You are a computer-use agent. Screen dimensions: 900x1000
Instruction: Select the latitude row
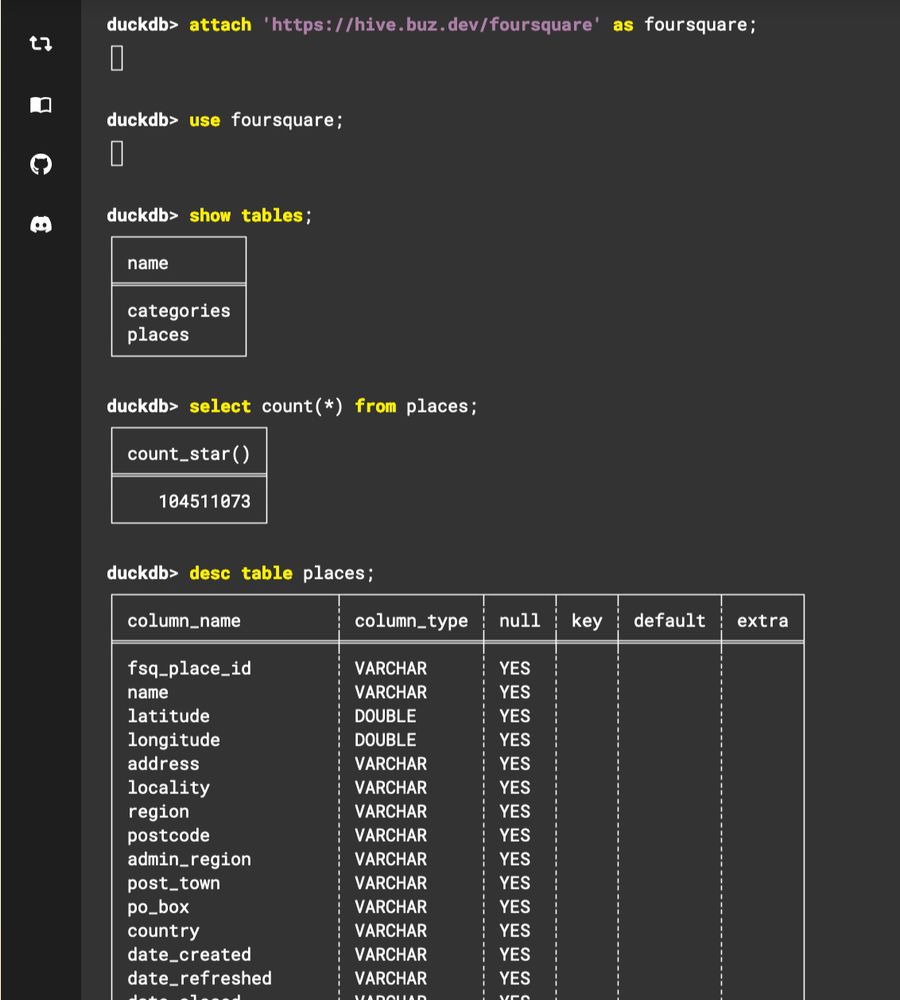pyautogui.click(x=457, y=716)
